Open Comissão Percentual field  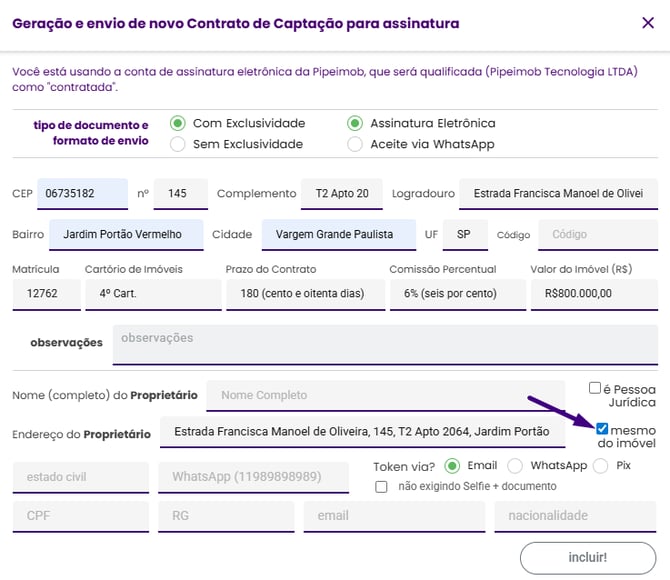[457, 294]
